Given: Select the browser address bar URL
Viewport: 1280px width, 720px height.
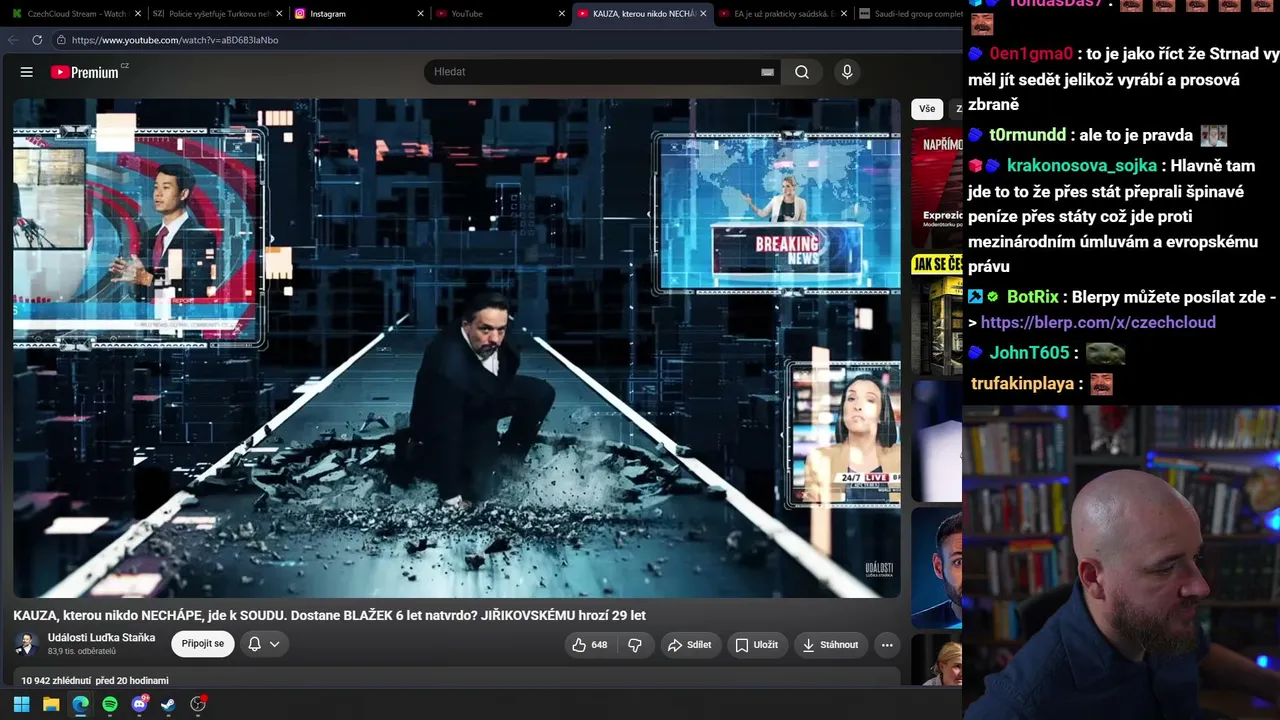Looking at the screenshot, I should click(x=175, y=40).
